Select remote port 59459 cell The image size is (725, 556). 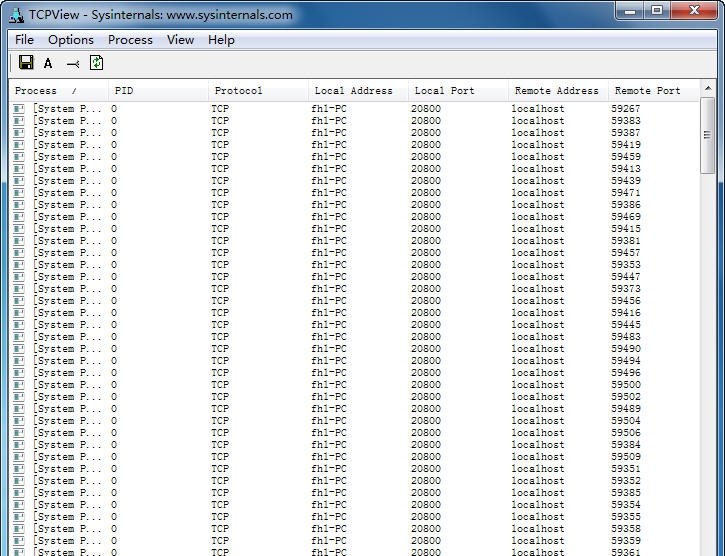626,157
